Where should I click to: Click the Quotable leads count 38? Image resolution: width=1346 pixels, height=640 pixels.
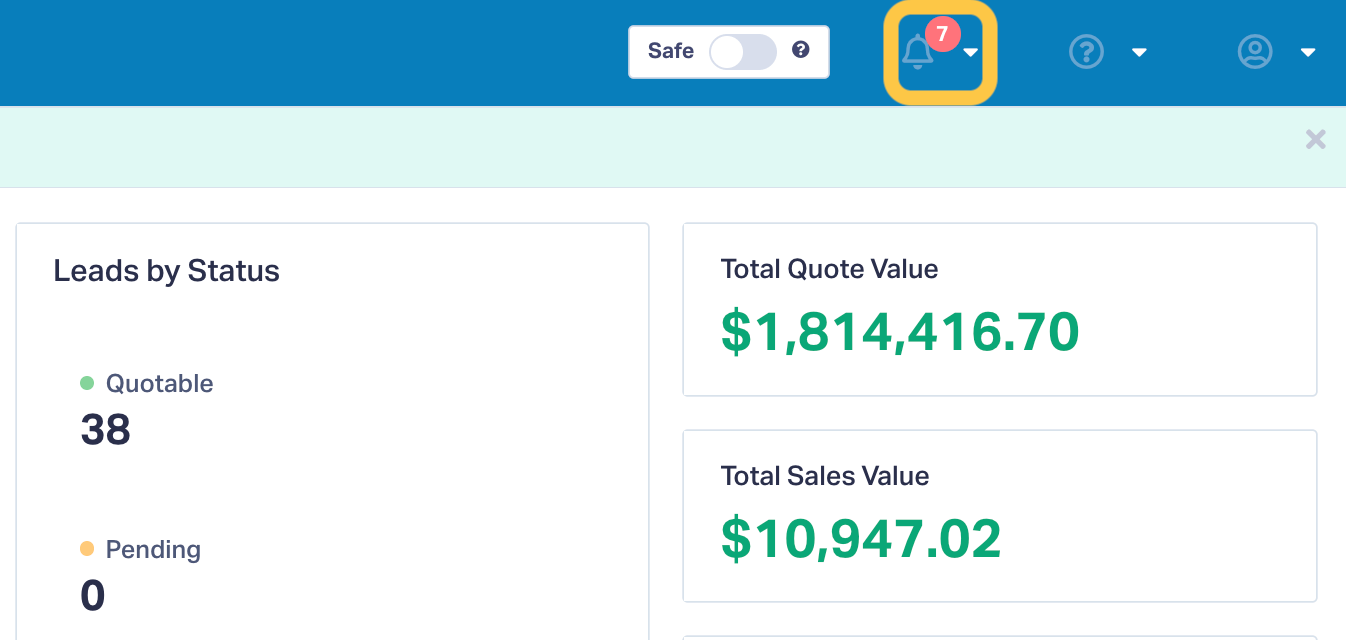pyautogui.click(x=105, y=430)
